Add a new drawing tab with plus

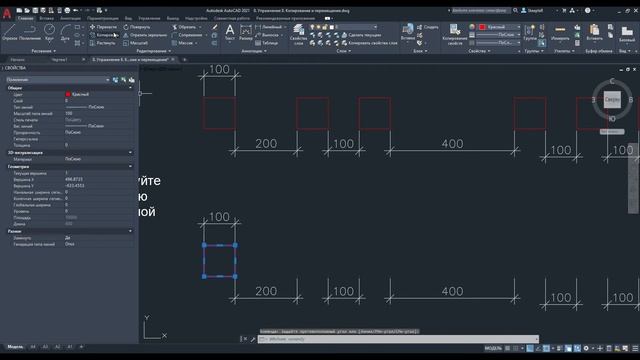[184, 60]
